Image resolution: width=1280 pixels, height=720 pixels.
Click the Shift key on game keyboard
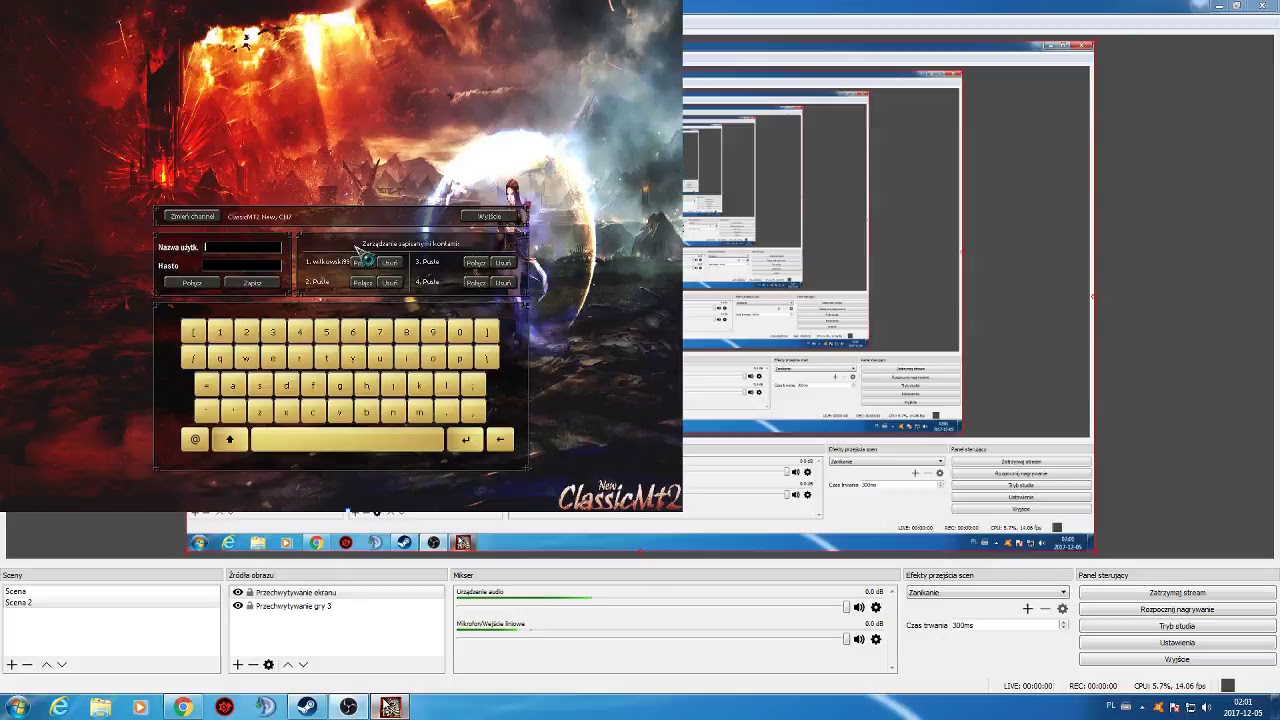pos(229,439)
